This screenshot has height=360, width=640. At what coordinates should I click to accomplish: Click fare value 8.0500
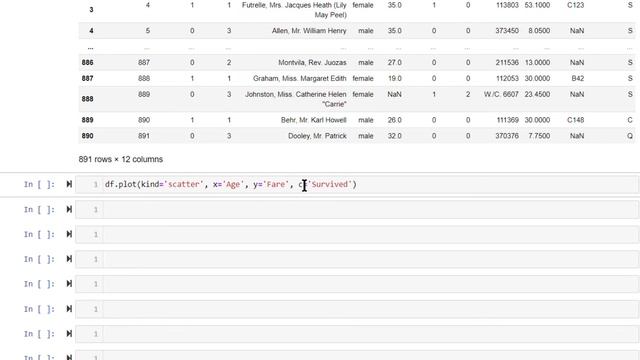pos(539,31)
